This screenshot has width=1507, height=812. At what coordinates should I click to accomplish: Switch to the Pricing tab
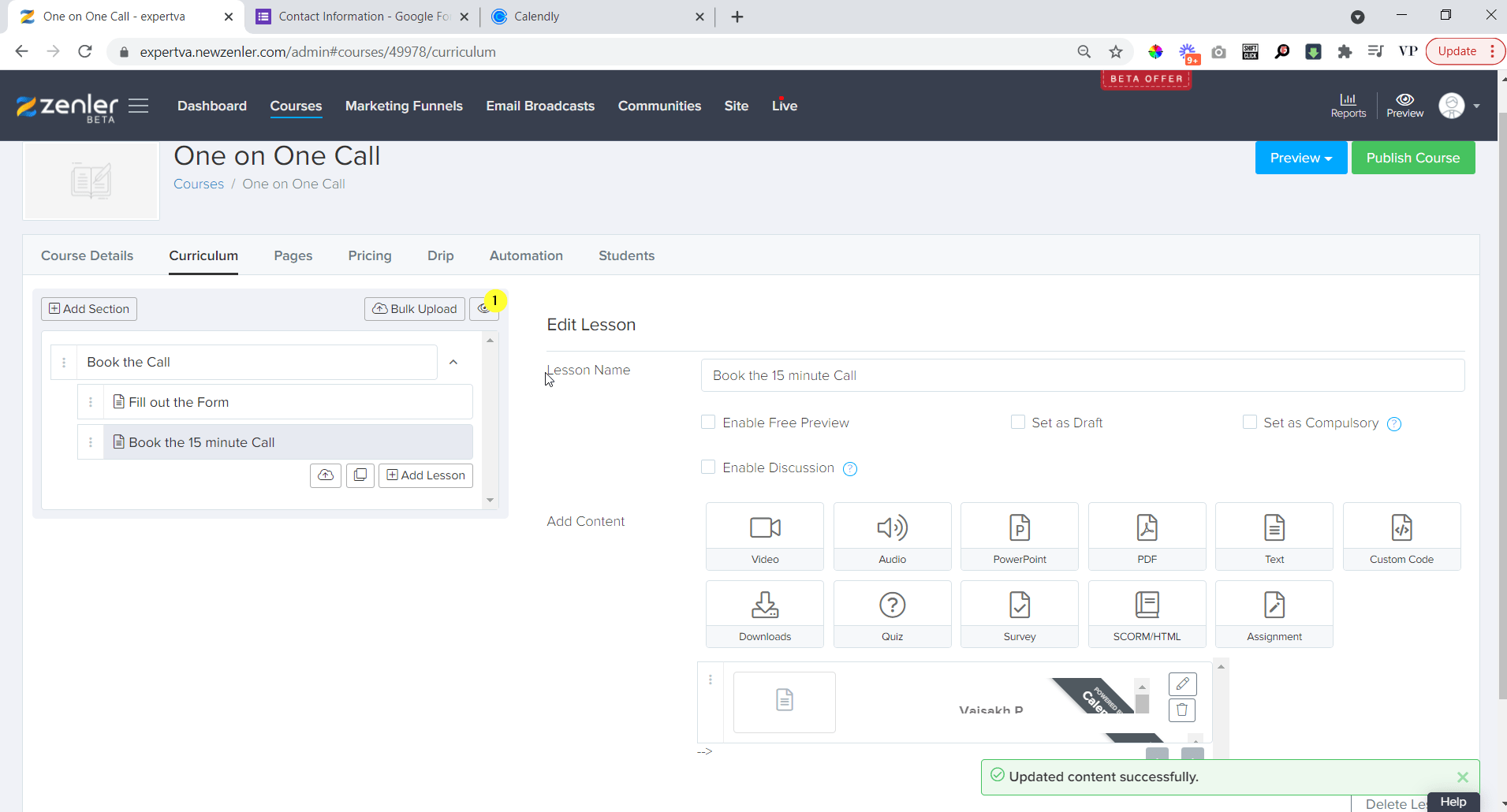coord(369,255)
